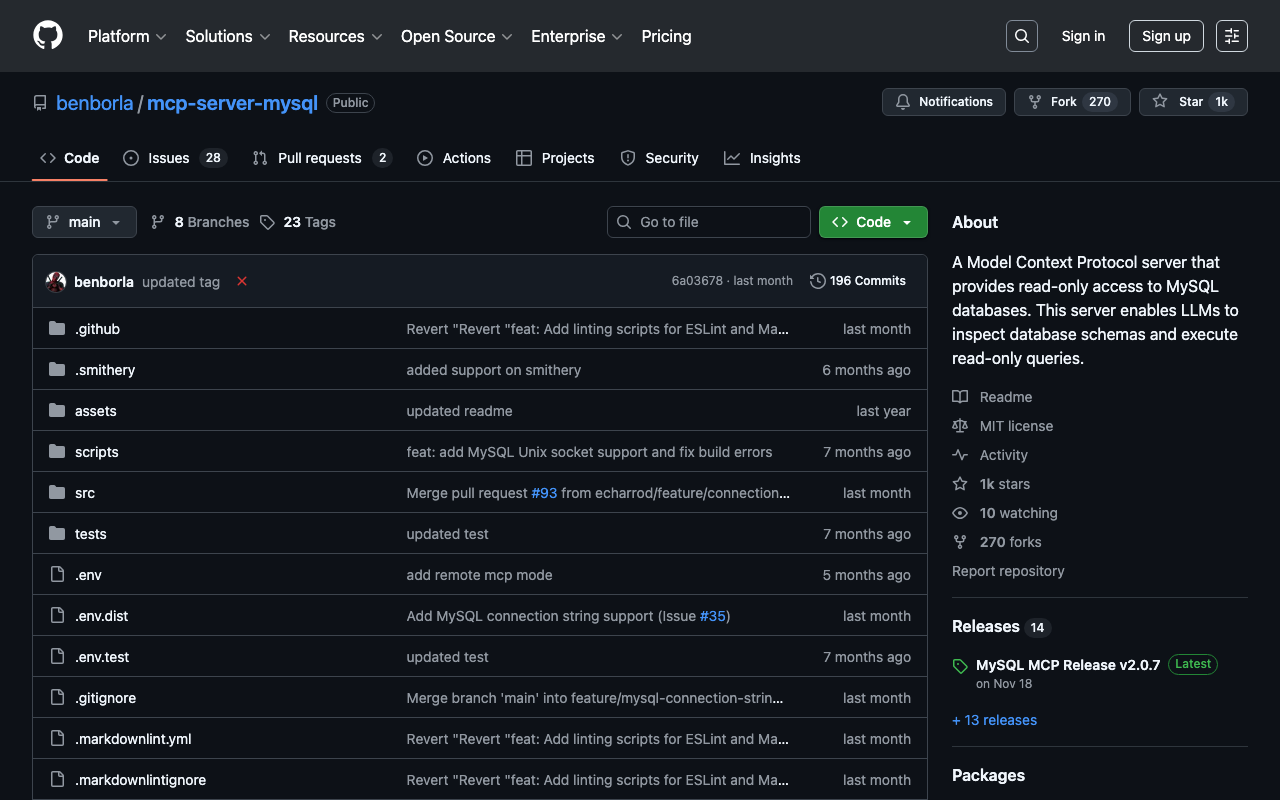Image resolution: width=1280 pixels, height=800 pixels.
Task: Switch to the Pull requests tab
Action: 319,158
